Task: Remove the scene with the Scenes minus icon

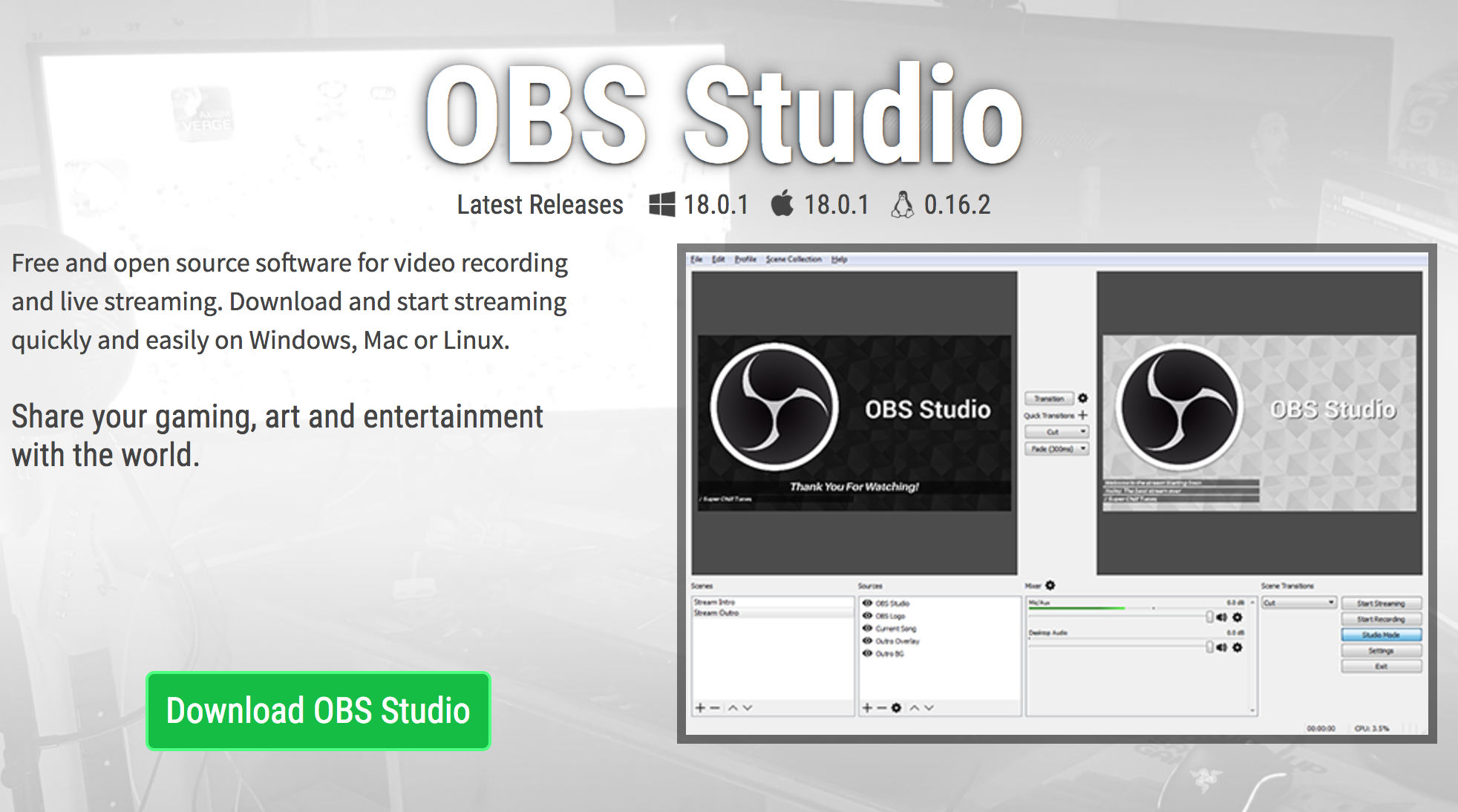Action: tap(714, 708)
